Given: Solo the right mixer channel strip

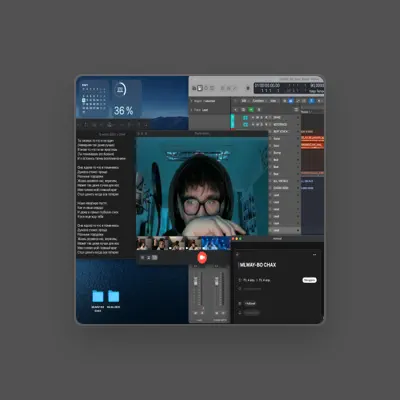Looking at the screenshot, I should click(x=223, y=313).
